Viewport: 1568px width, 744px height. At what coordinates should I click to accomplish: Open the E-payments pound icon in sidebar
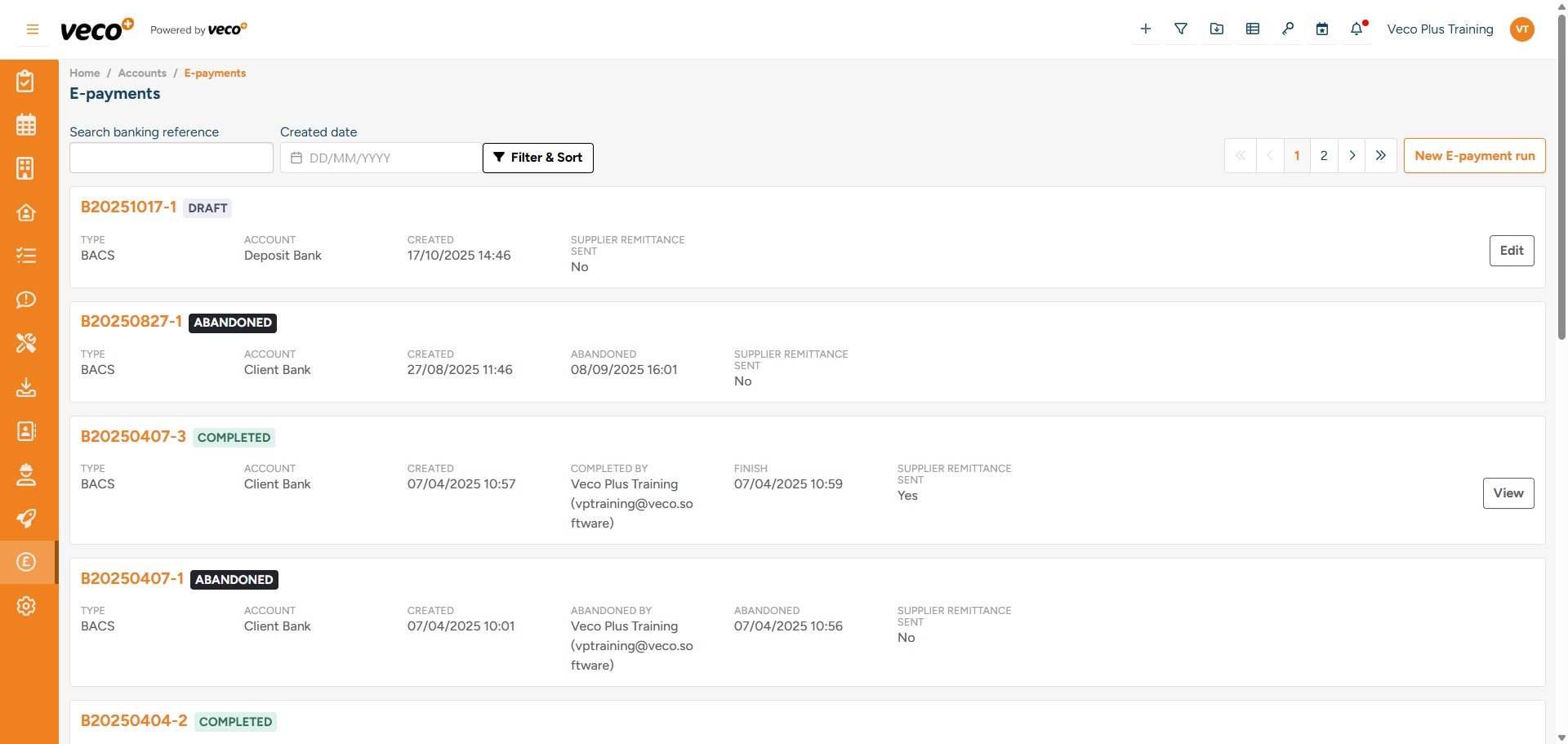[26, 562]
